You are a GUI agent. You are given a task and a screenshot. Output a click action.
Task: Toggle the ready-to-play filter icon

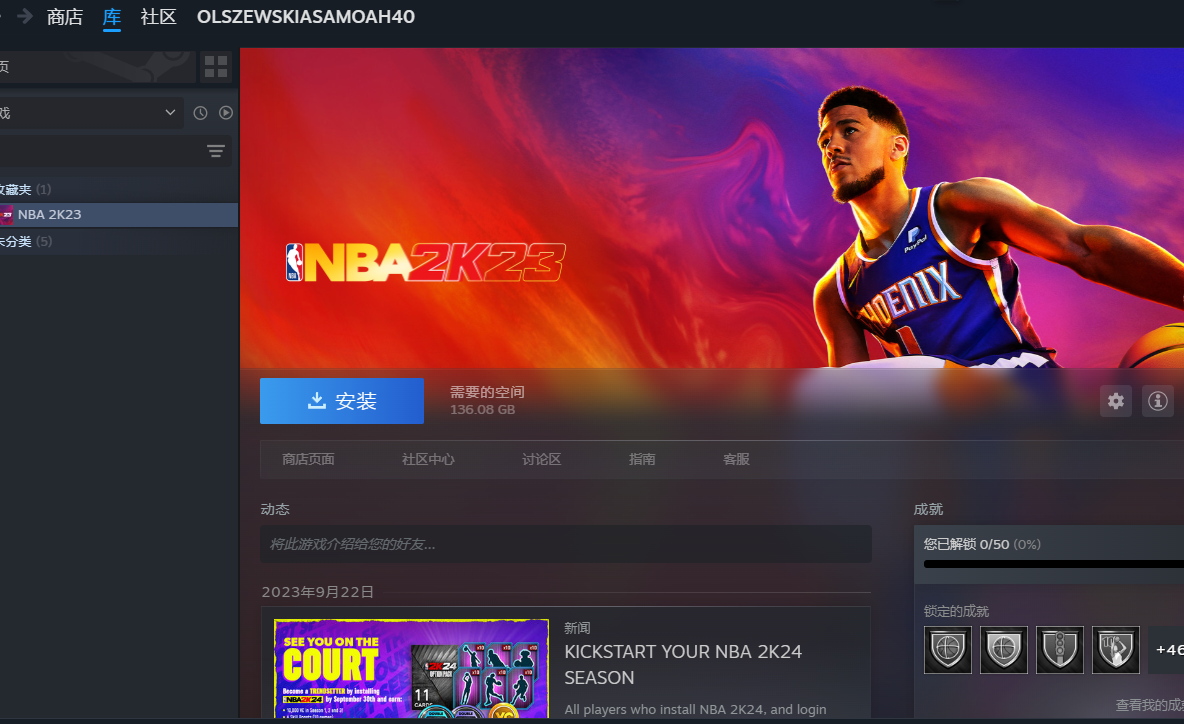point(226,113)
